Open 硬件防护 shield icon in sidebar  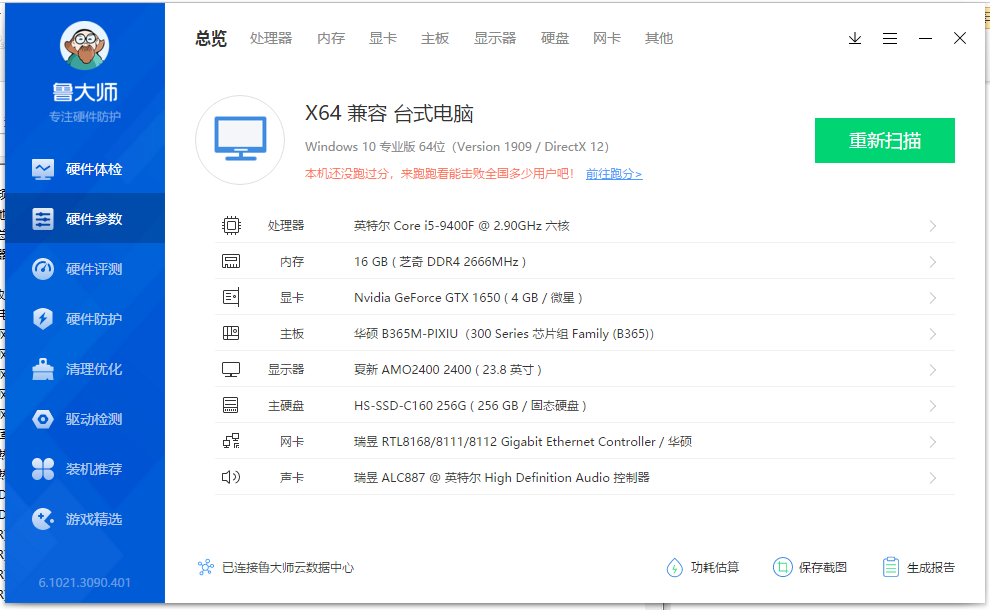click(x=43, y=319)
